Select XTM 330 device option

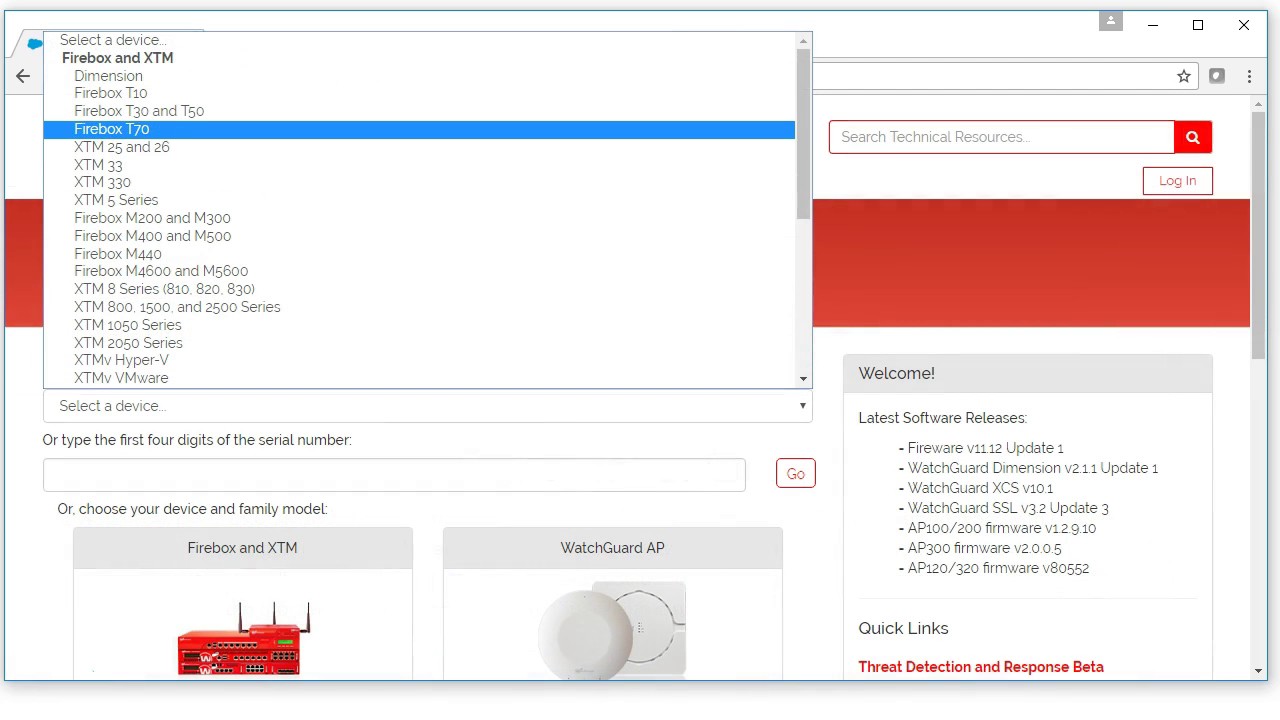pos(419,182)
